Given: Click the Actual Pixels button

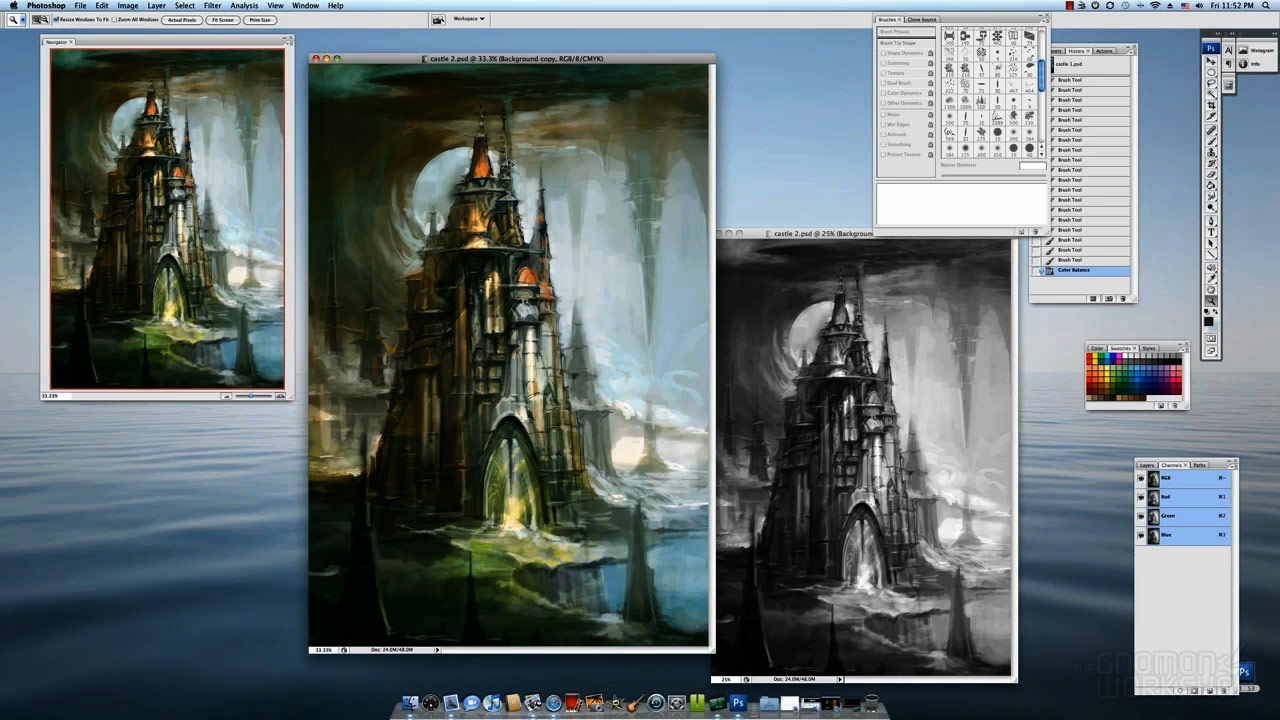Looking at the screenshot, I should [182, 20].
